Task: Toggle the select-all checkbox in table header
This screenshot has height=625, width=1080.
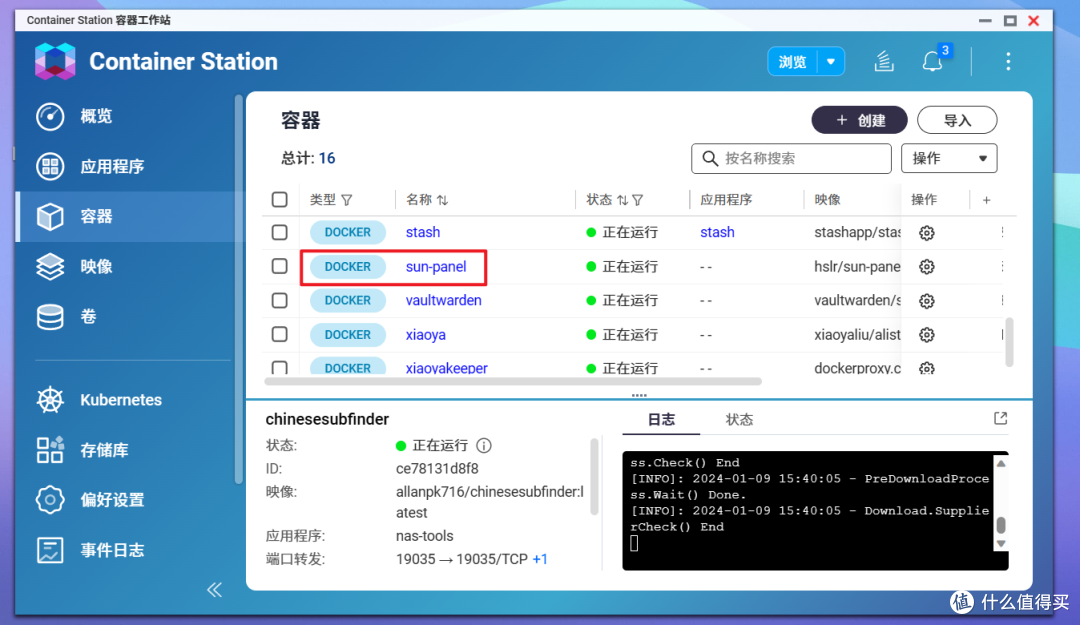Action: pyautogui.click(x=279, y=200)
